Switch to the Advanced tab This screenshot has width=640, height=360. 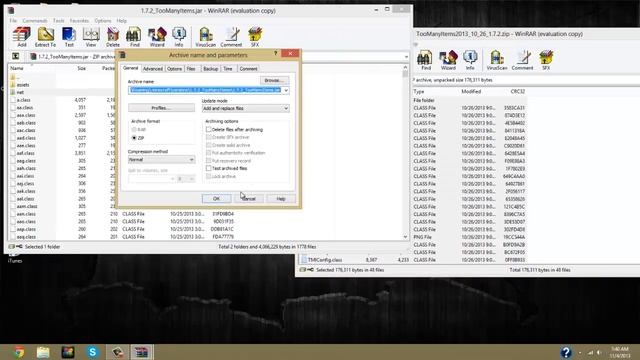pos(153,69)
